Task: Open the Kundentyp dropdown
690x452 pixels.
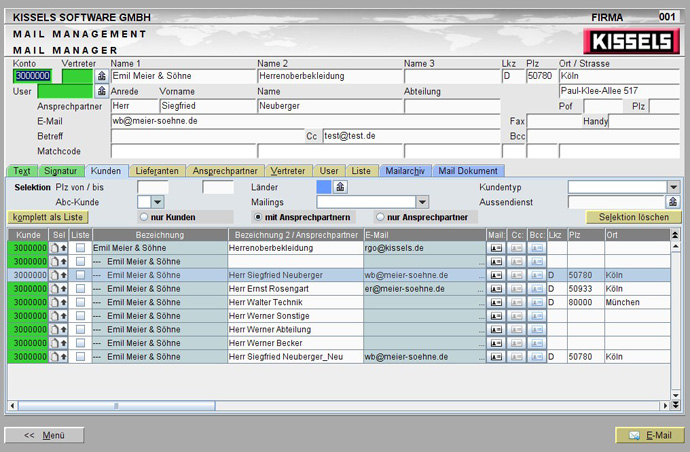Action: [673, 187]
